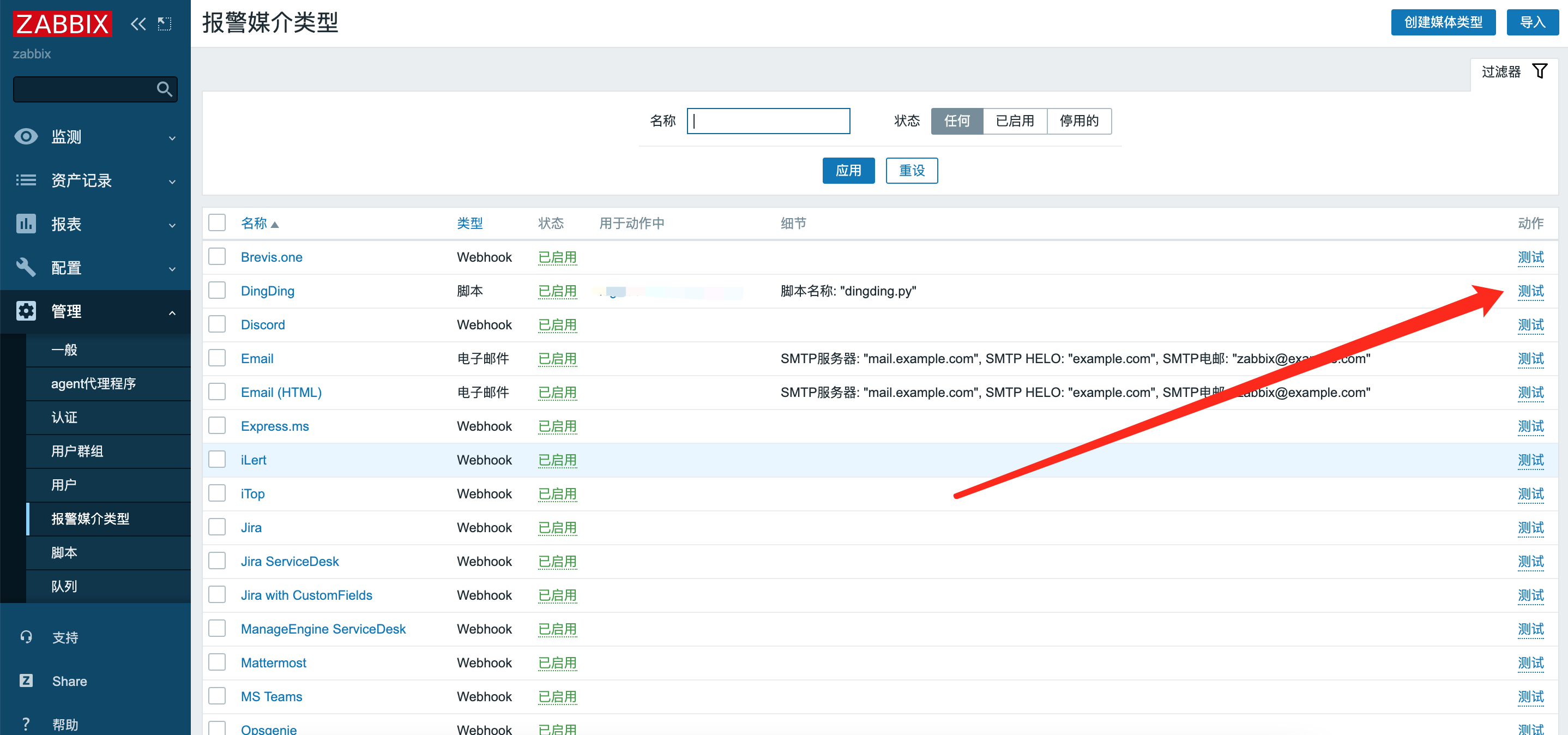
Task: Open the DingDing media type link
Action: 267,291
